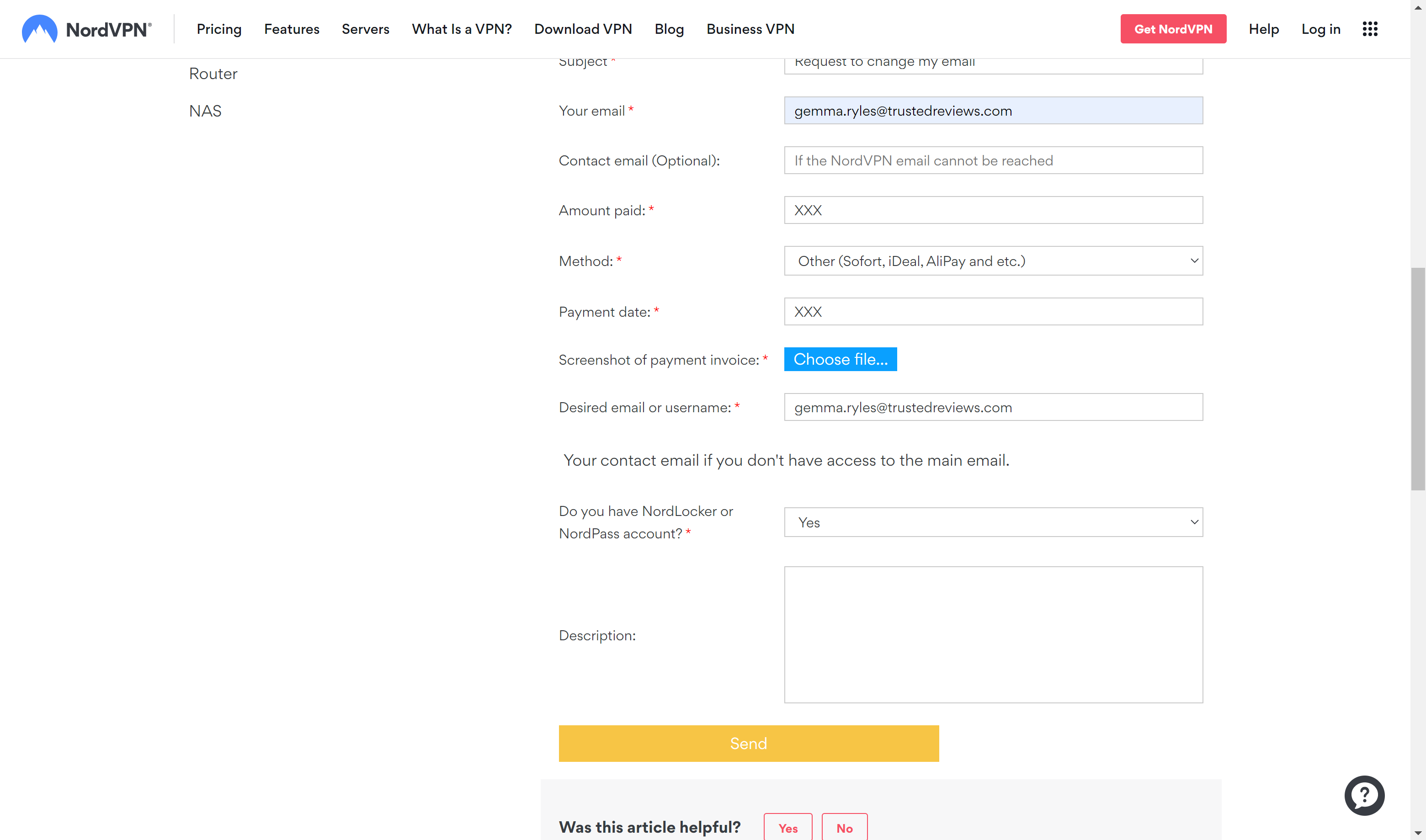Click Choose file for invoice screenshot

pyautogui.click(x=840, y=359)
